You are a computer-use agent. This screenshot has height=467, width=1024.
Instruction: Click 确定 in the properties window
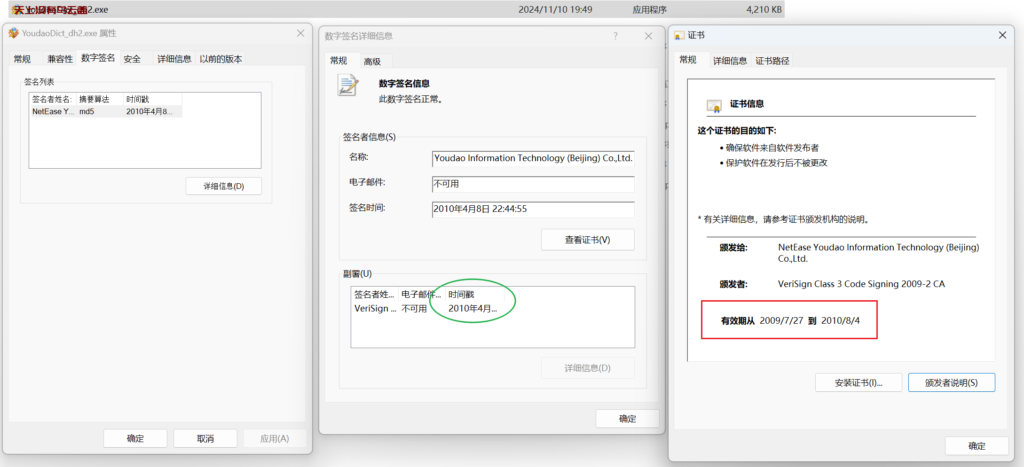pos(135,438)
